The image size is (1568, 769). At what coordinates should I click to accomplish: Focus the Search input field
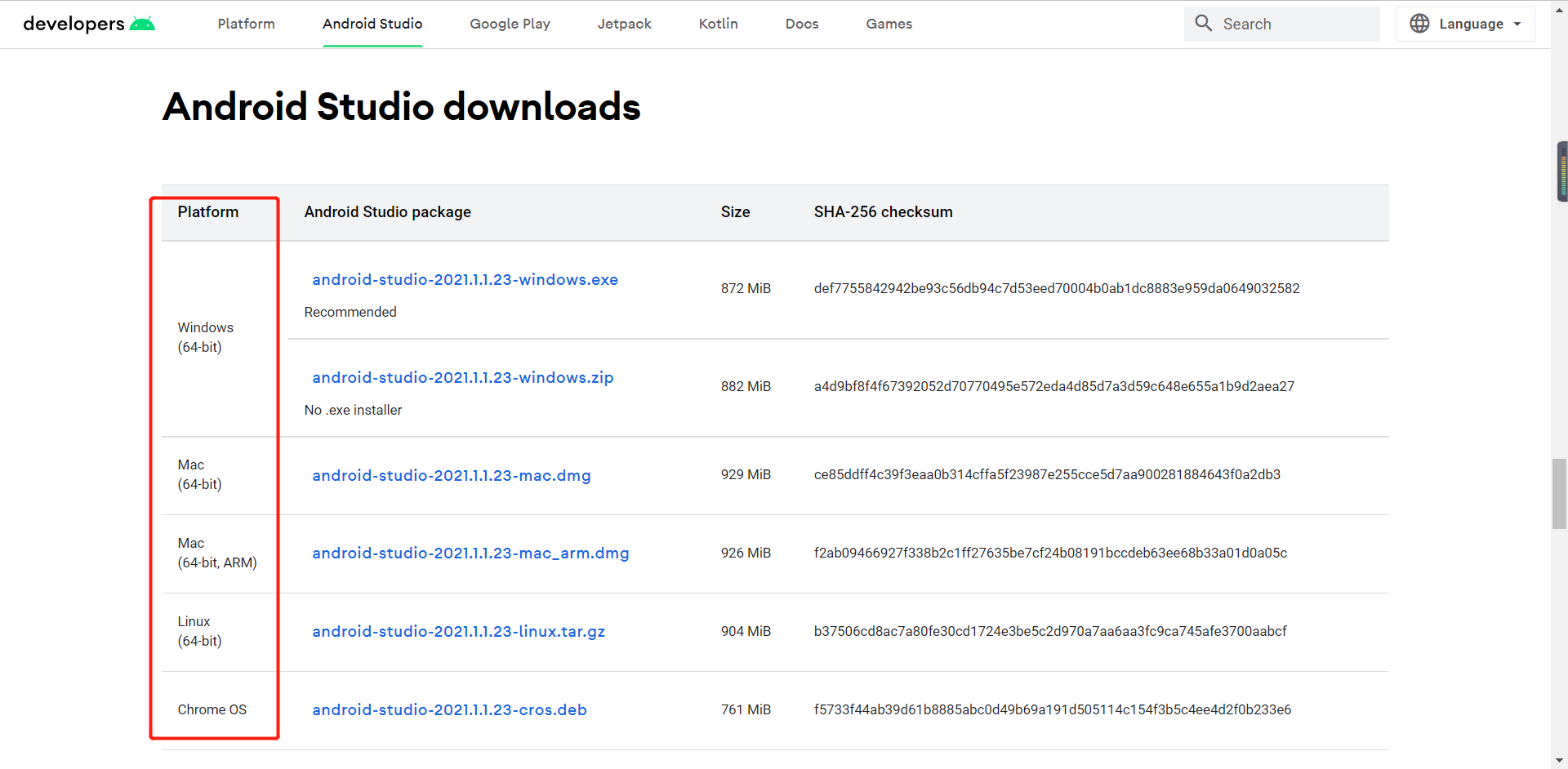(1282, 24)
